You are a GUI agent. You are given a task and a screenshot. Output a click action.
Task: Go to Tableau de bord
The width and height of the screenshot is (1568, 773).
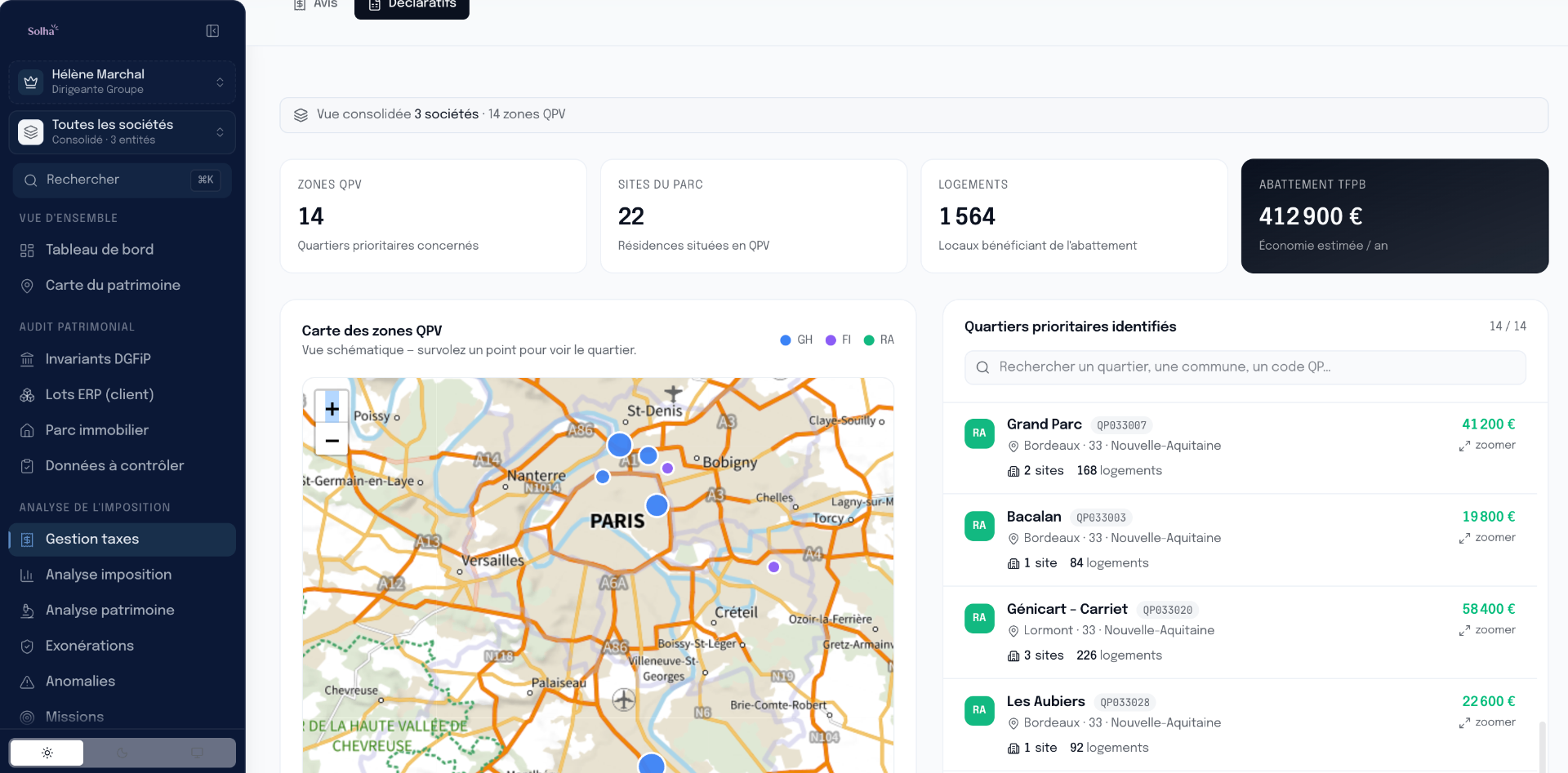click(x=122, y=250)
